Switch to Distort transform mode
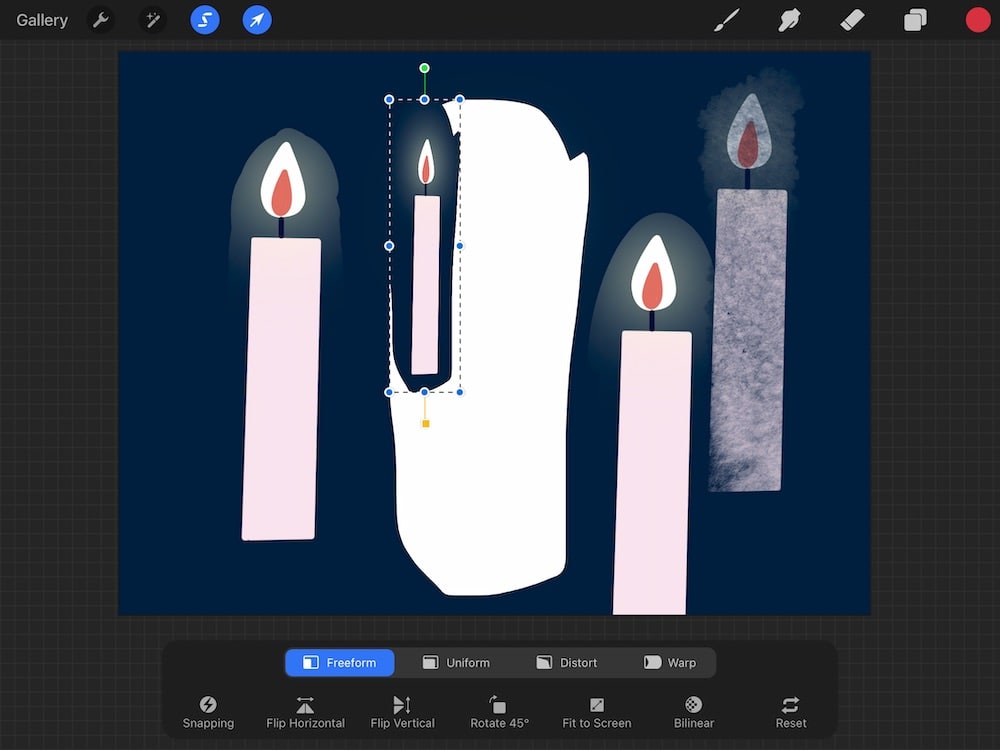1000x750 pixels. click(566, 662)
